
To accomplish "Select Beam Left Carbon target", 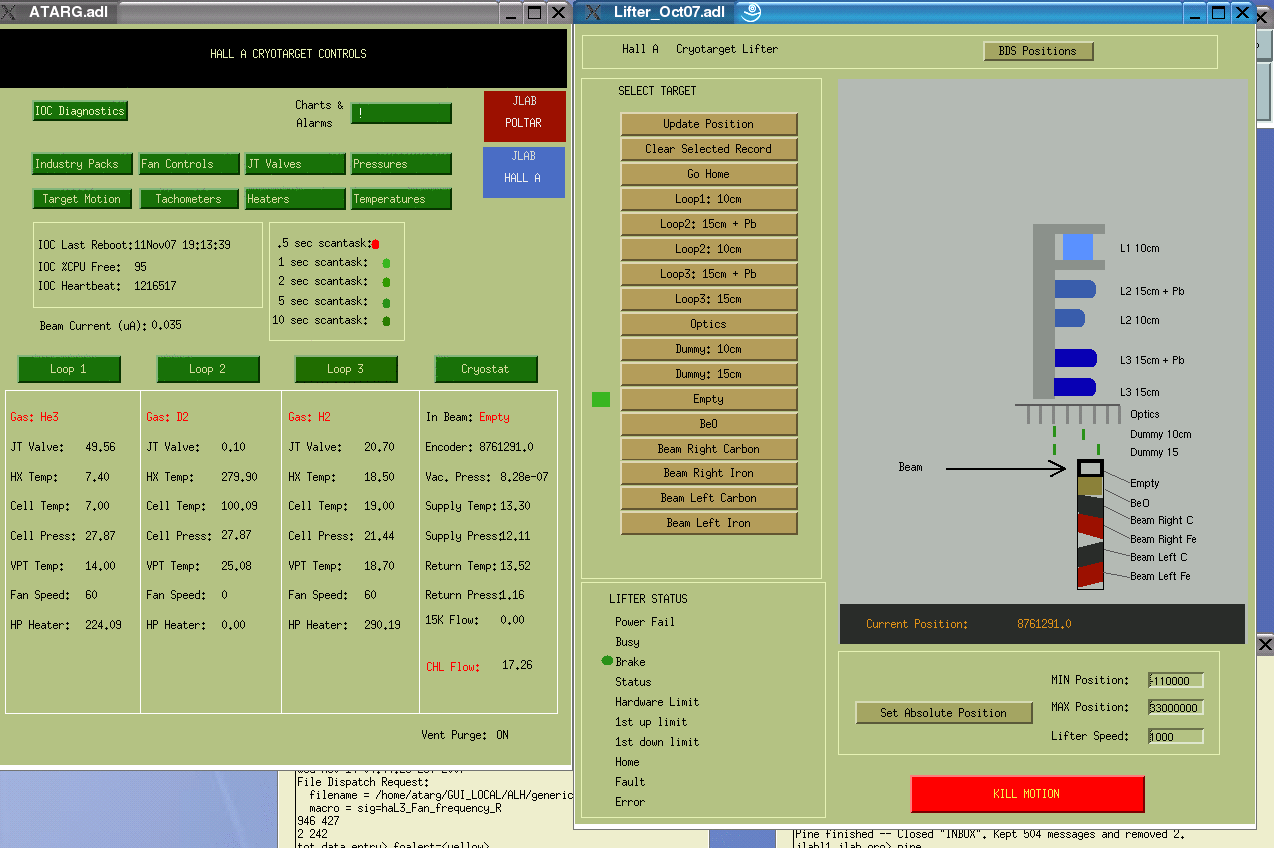I will pos(709,498).
